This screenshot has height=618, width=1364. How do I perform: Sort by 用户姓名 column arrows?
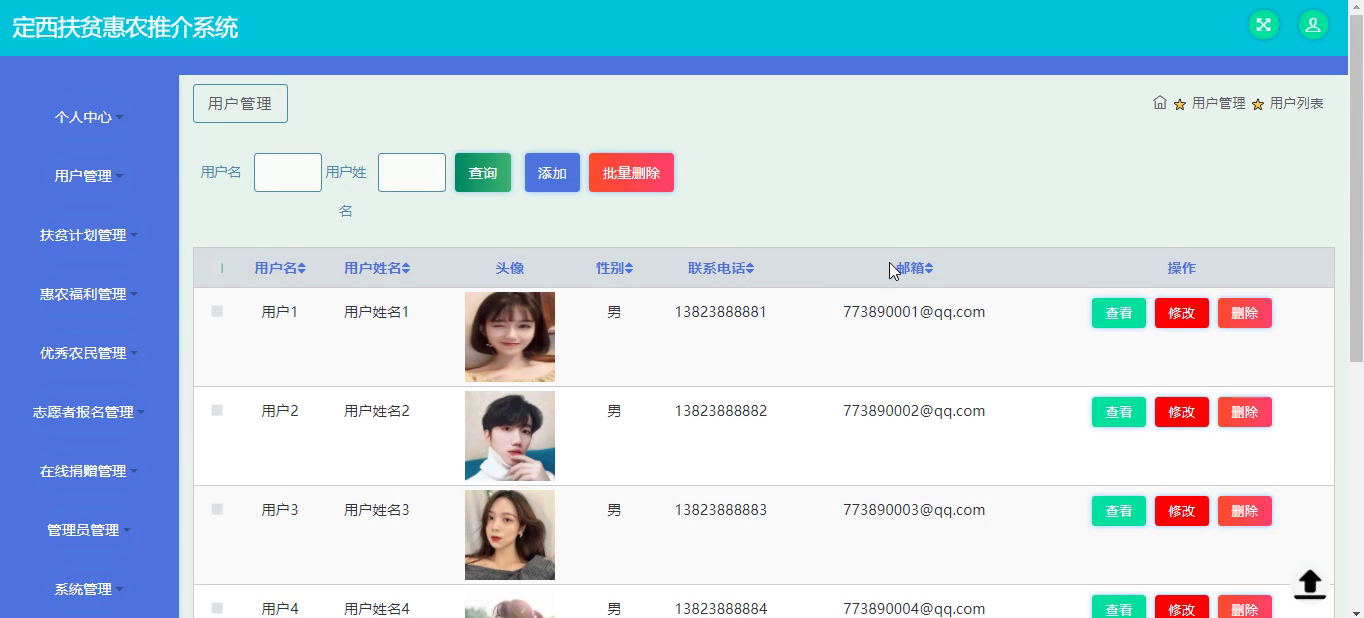406,268
